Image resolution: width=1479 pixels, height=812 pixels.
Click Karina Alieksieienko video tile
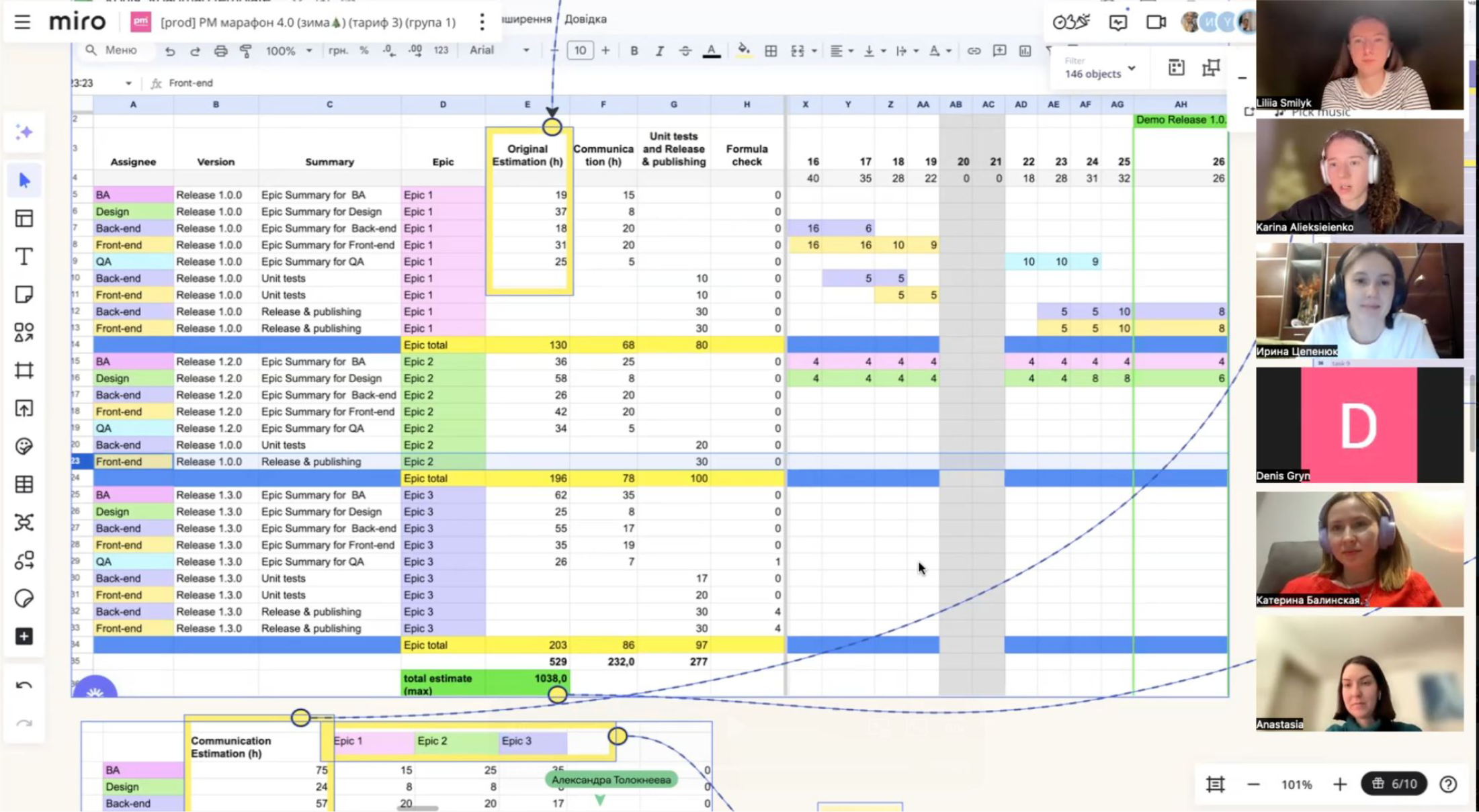pyautogui.click(x=1359, y=177)
